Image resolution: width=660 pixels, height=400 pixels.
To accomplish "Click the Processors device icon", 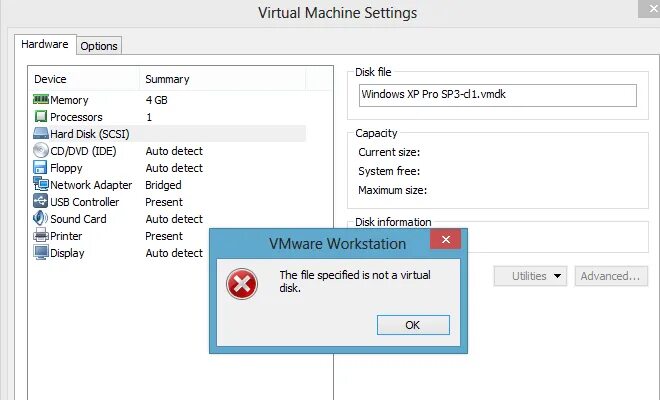I will click(x=41, y=117).
